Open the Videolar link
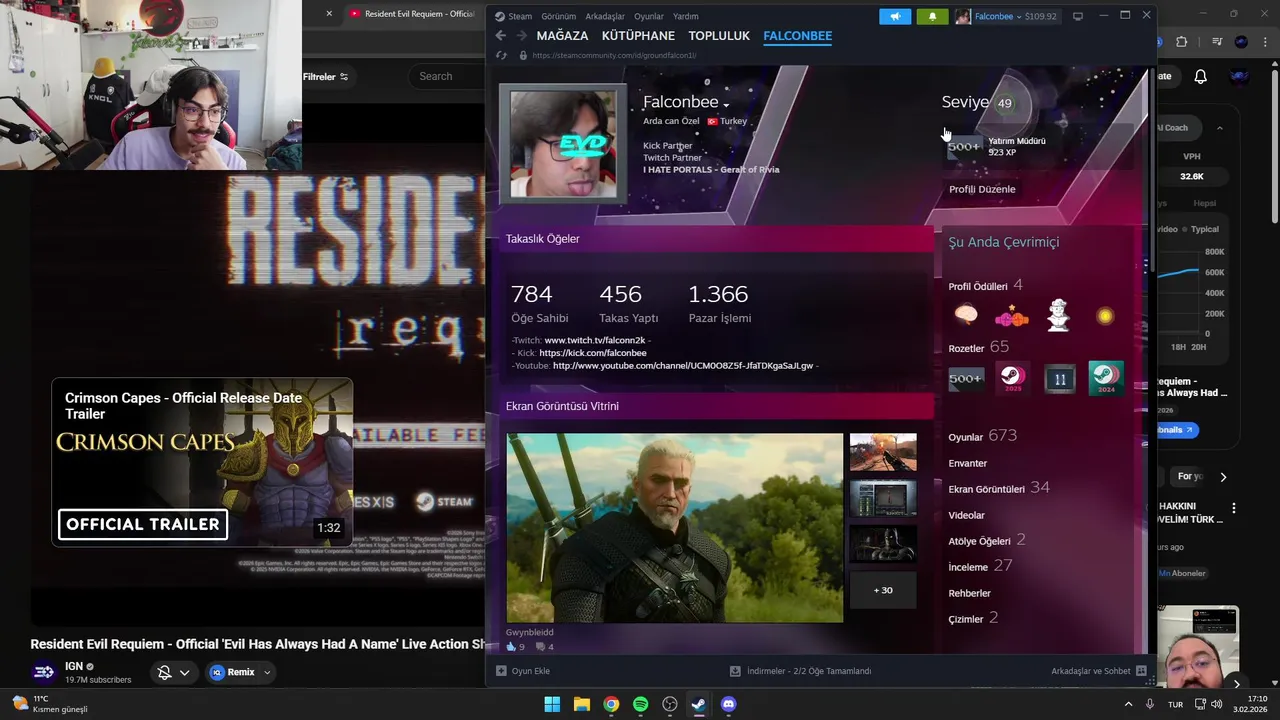 point(967,516)
